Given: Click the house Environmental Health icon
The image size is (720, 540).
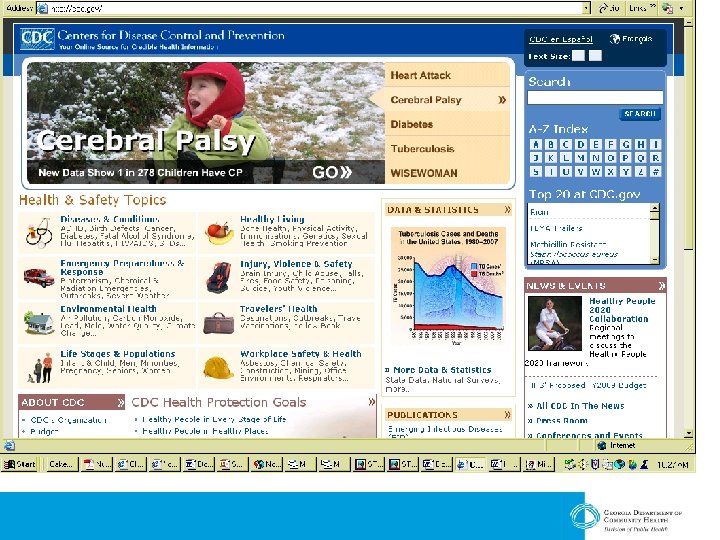Looking at the screenshot, I should 39,322.
